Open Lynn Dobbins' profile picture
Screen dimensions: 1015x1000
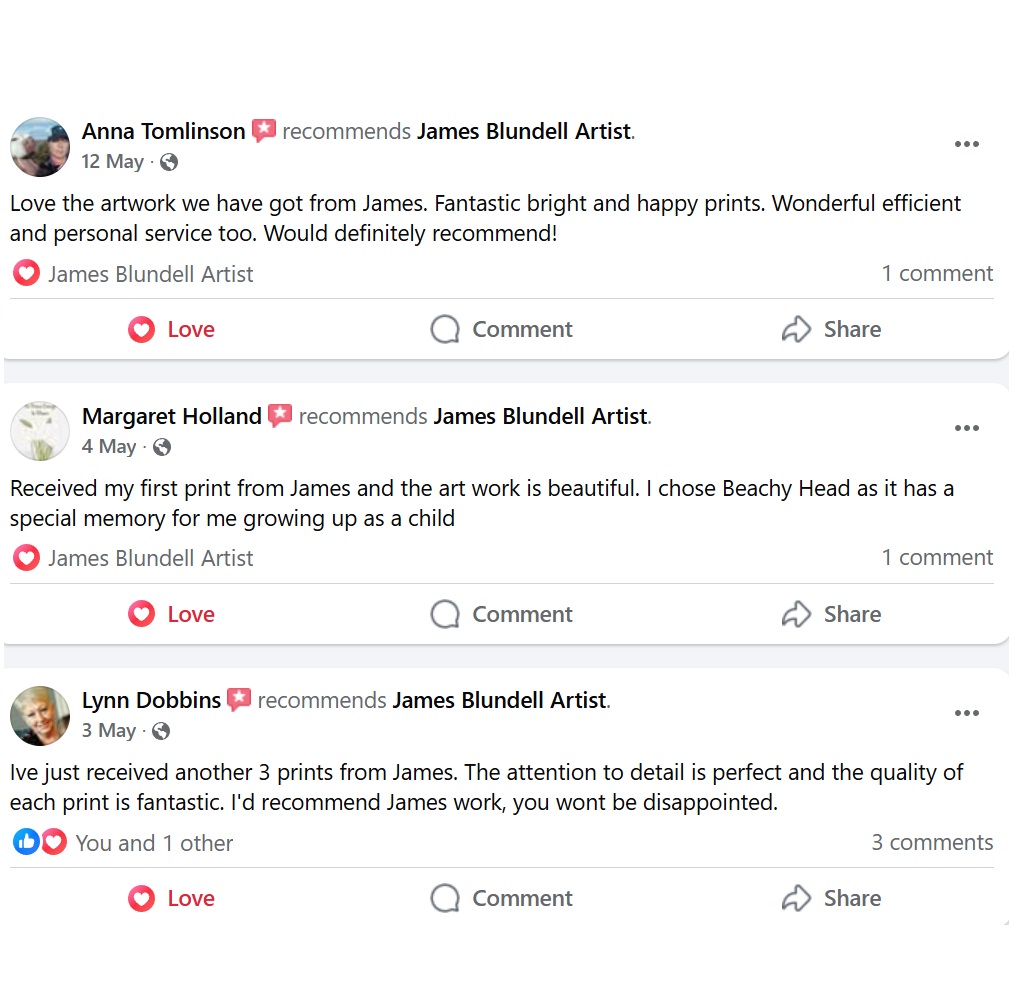[40, 716]
